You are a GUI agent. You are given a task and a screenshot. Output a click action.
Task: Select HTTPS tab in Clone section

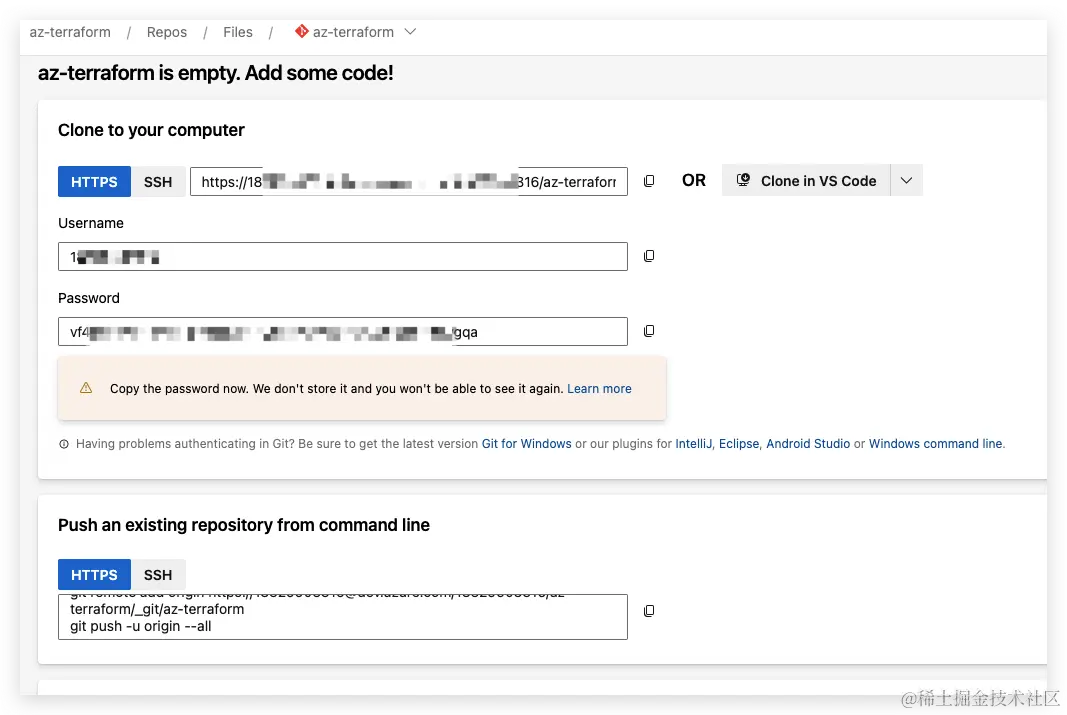coord(94,182)
